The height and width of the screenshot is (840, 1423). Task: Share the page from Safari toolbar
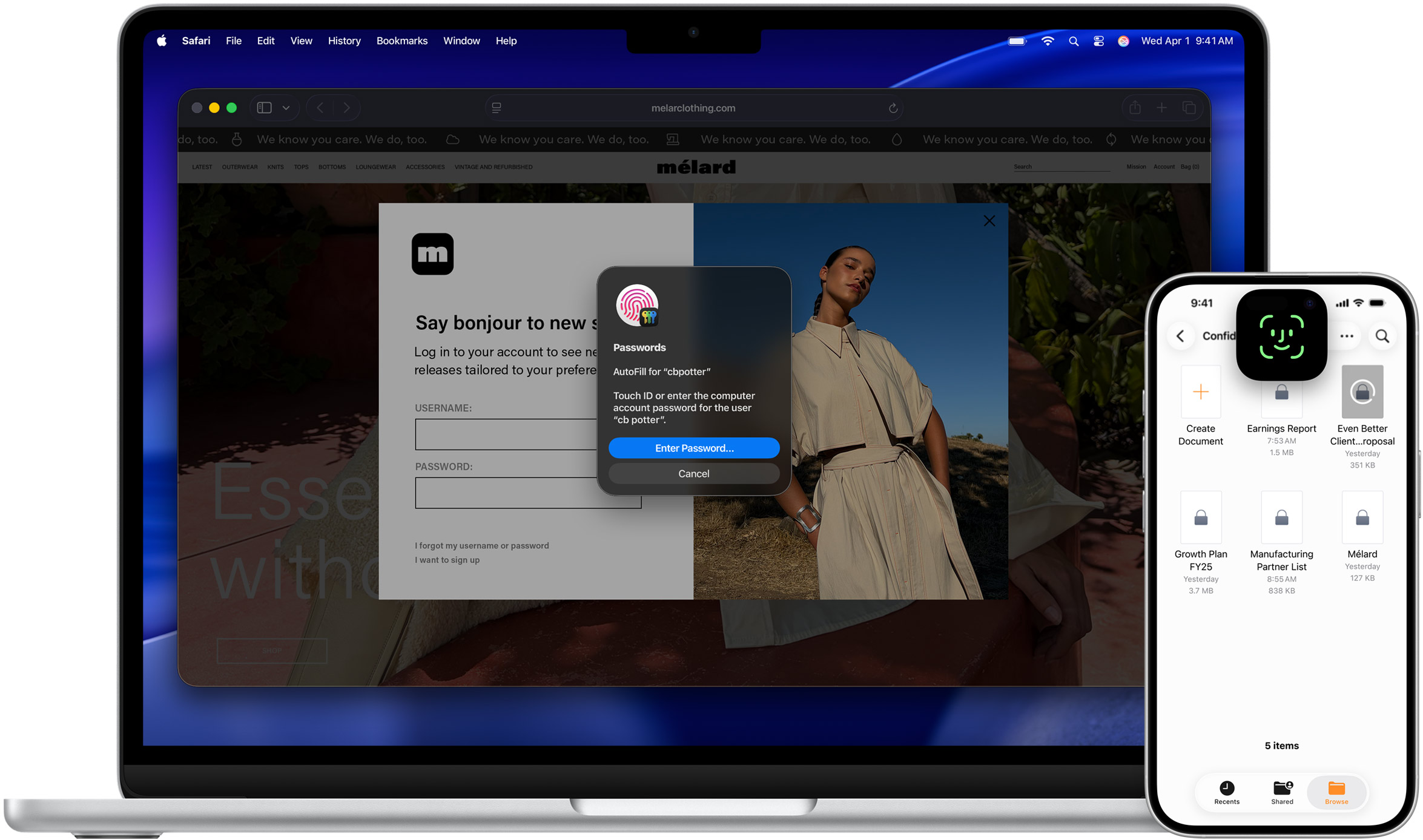pos(1135,108)
